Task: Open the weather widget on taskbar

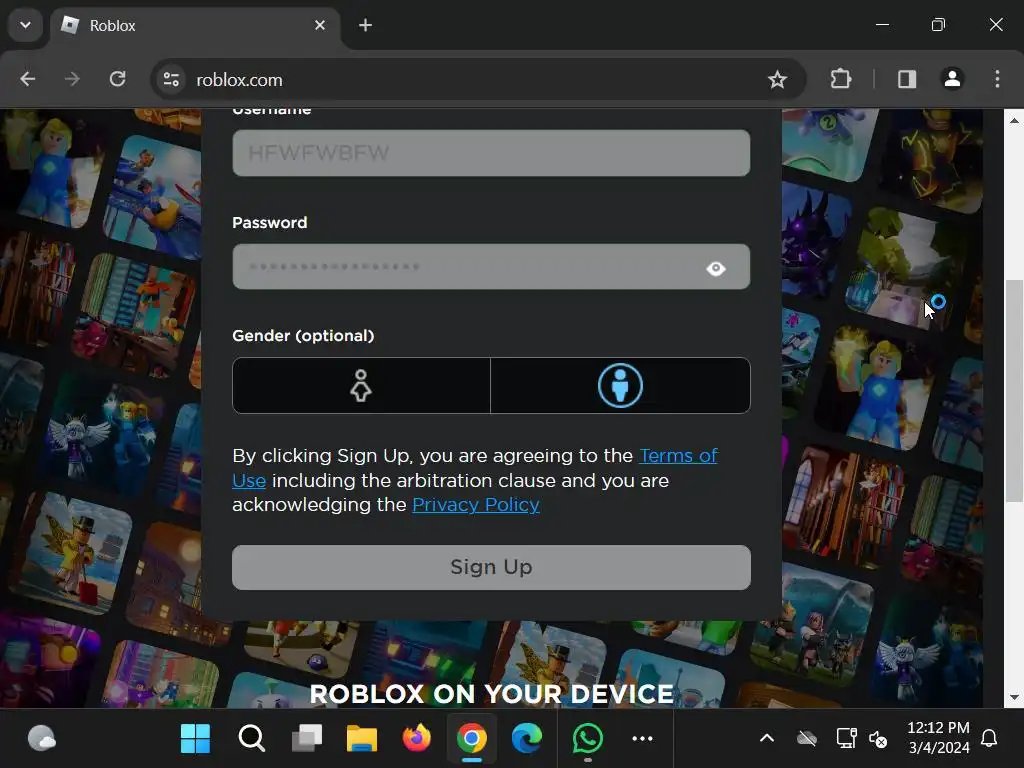Action: pos(42,739)
